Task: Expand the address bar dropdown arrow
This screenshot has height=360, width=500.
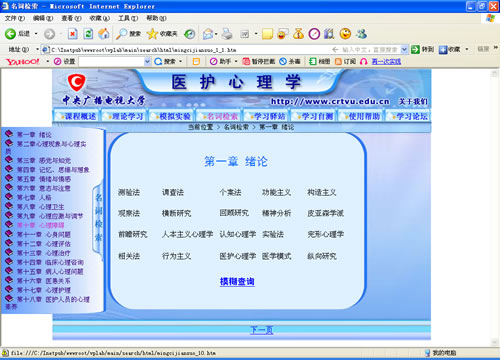Action: [x=404, y=50]
